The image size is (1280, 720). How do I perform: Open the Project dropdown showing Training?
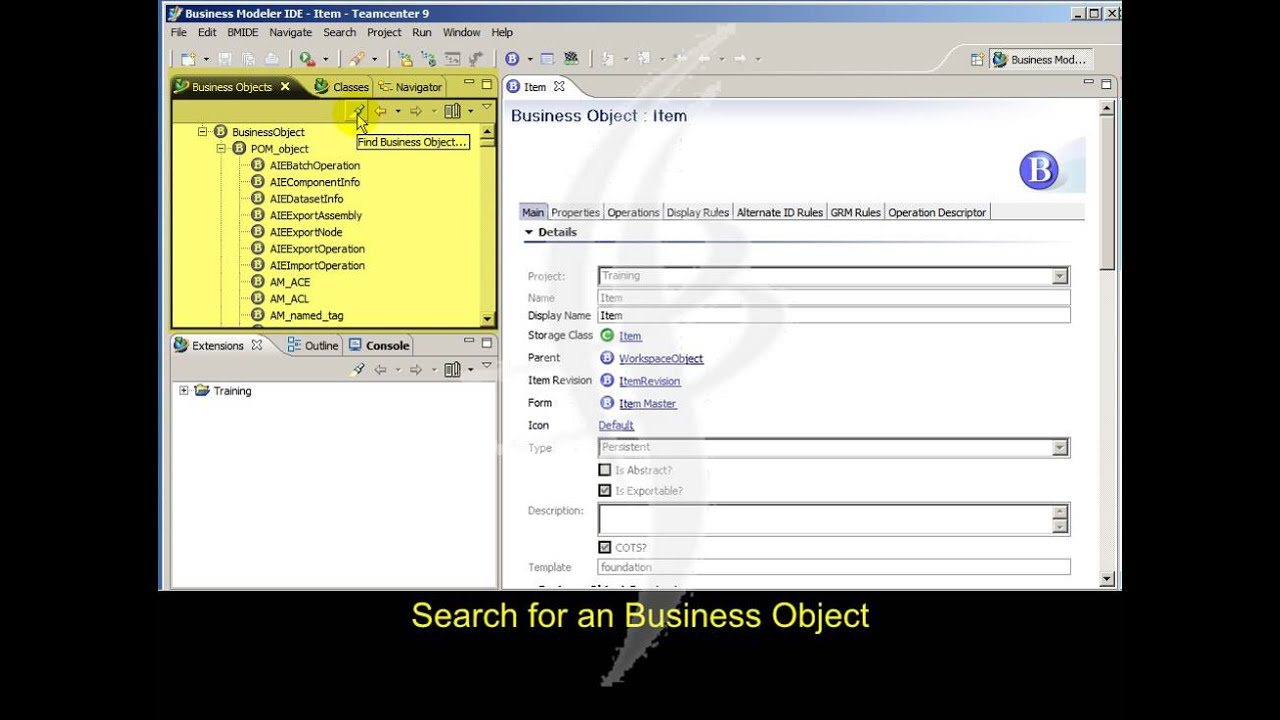(x=1059, y=276)
